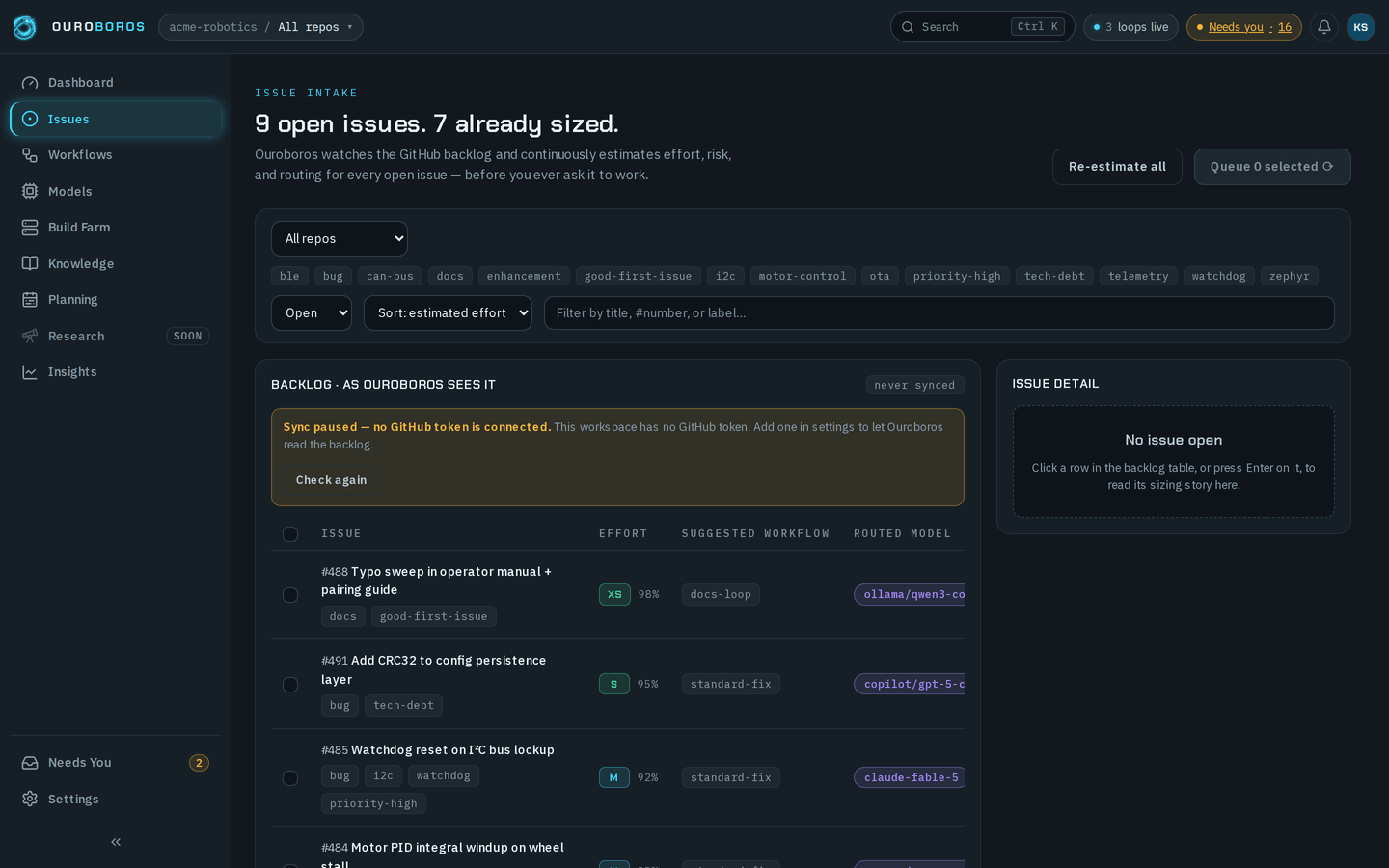Open notifications with the bell icon
The width and height of the screenshot is (1389, 868).
coord(1324,27)
